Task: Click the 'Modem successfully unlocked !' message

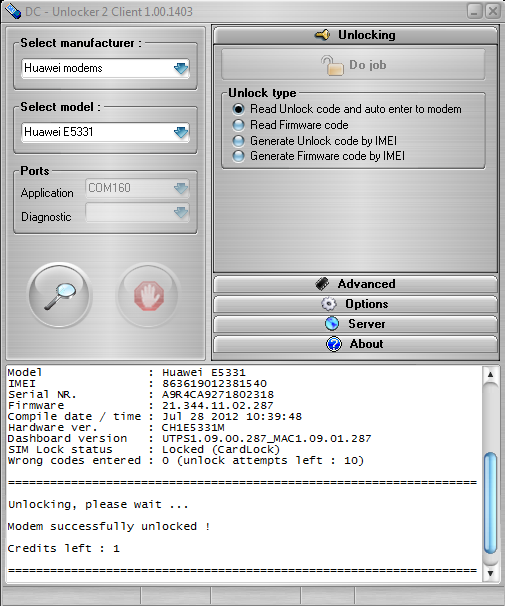Action: click(x=109, y=526)
